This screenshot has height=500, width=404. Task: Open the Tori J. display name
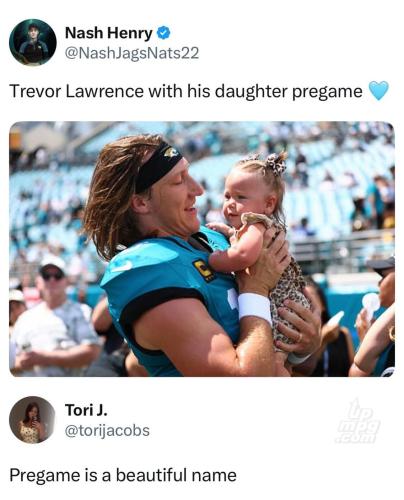pos(86,410)
